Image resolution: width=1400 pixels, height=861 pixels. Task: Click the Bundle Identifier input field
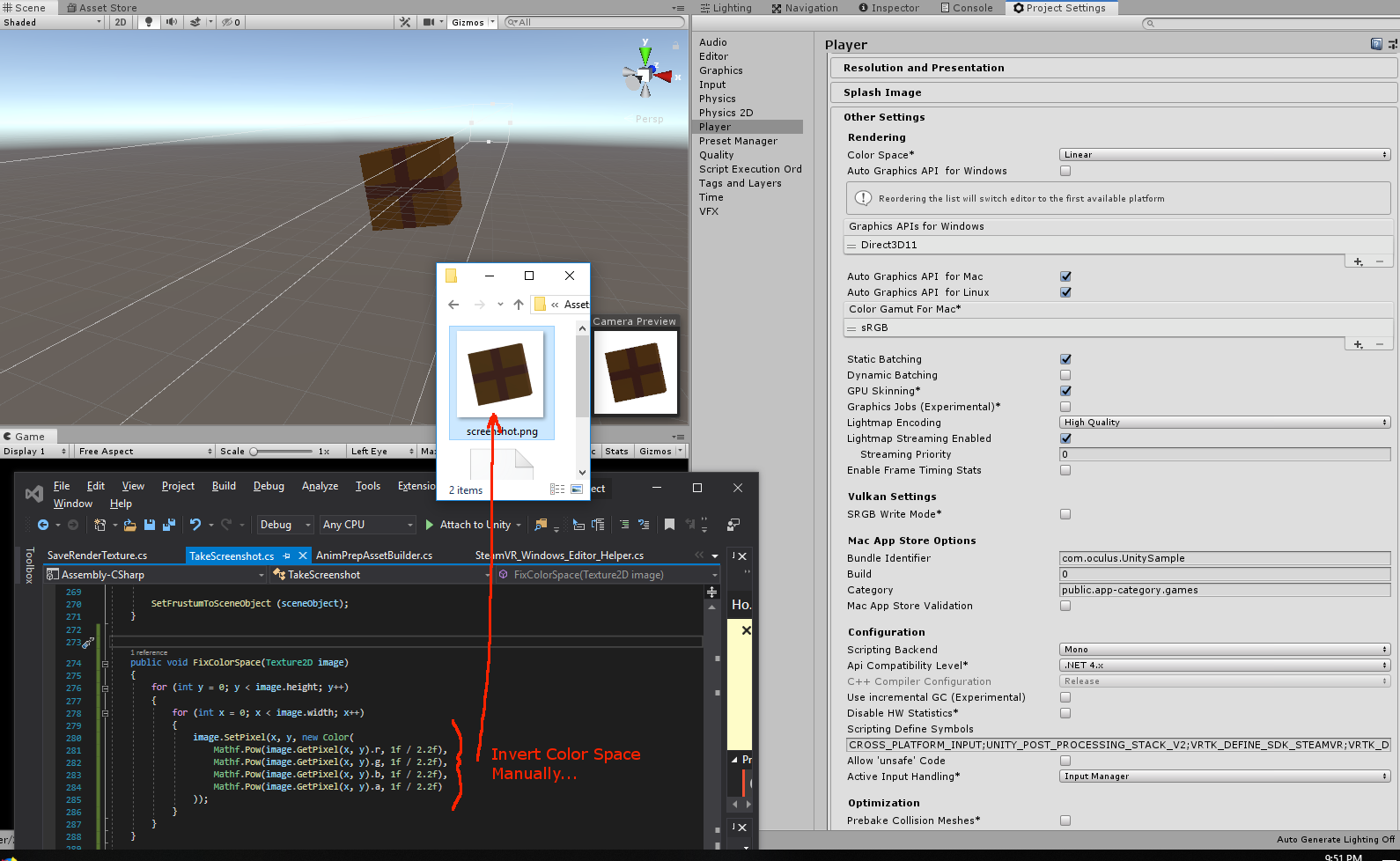(x=1225, y=558)
